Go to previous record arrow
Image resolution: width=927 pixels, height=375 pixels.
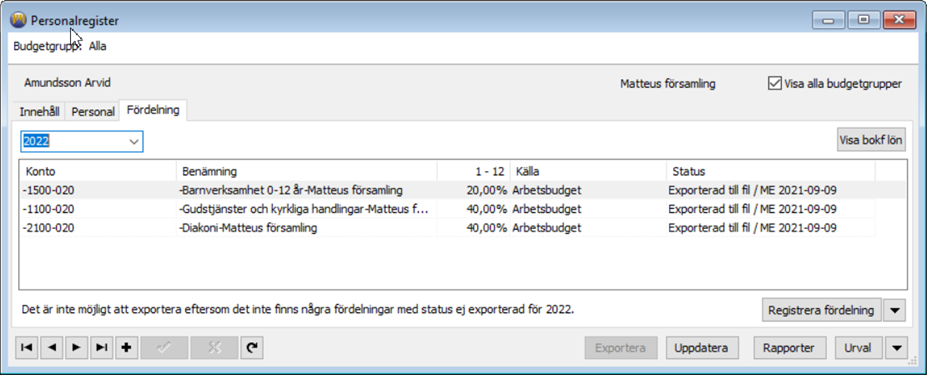coord(51,348)
